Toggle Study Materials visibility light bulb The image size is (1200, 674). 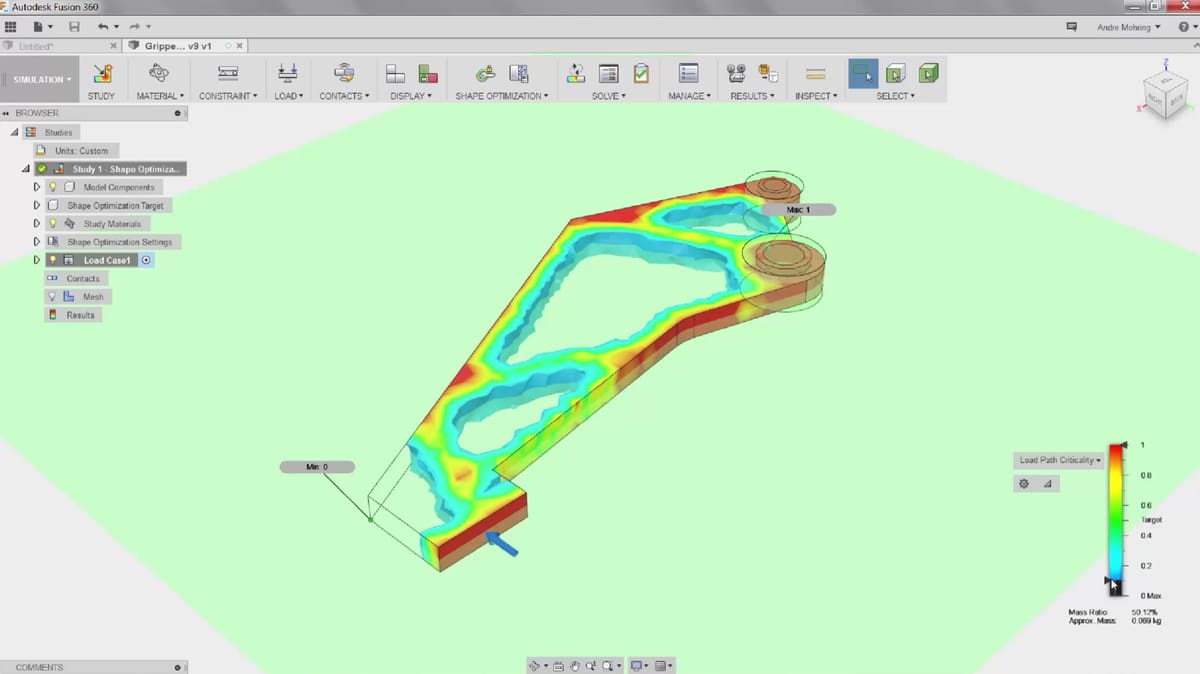pos(52,224)
